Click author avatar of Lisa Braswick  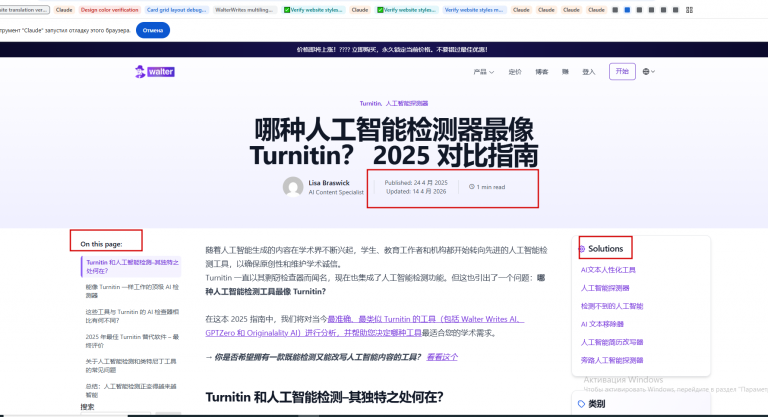(x=293, y=187)
